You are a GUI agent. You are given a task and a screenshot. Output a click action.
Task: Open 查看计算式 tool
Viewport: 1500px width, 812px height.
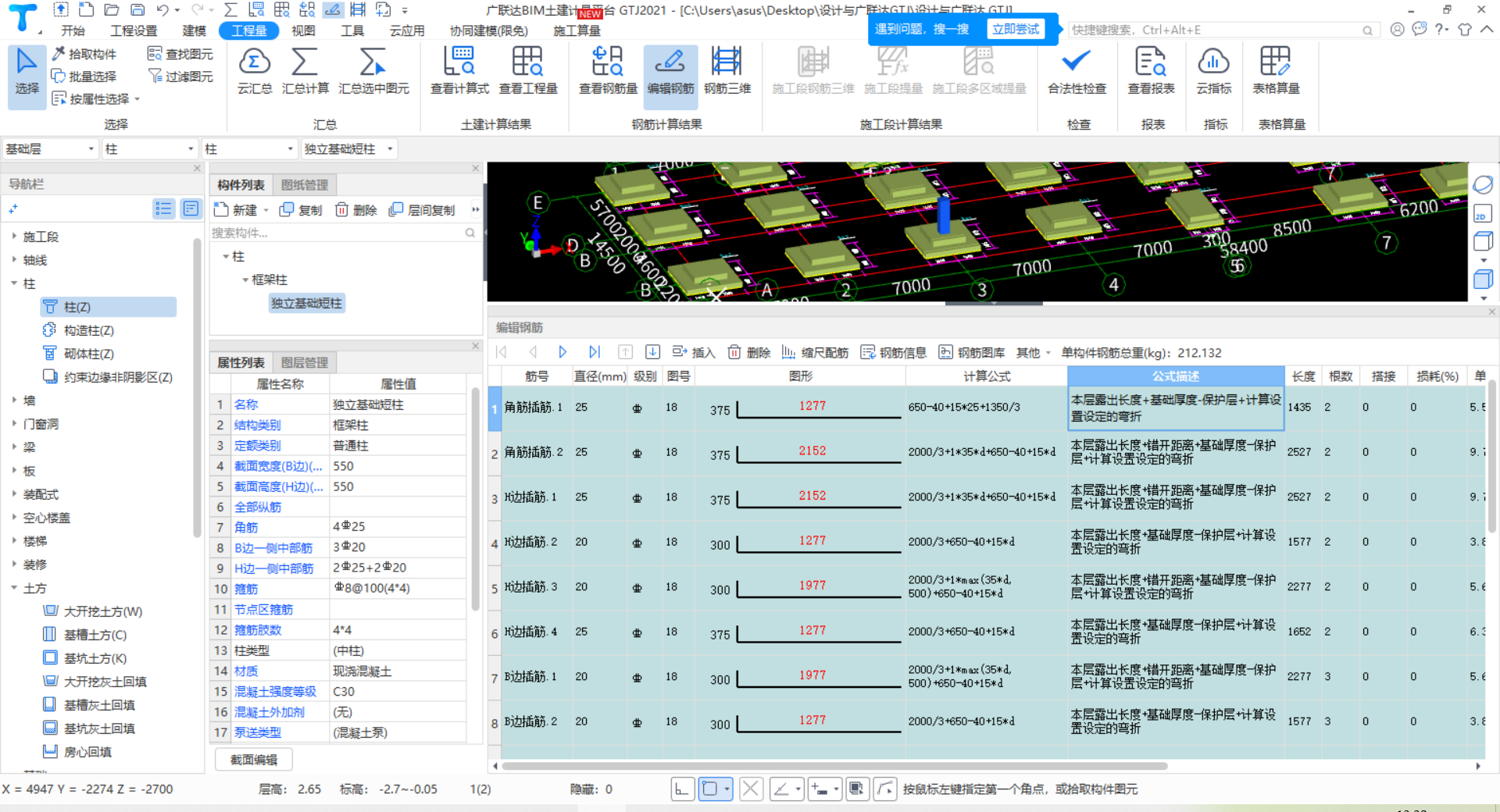click(x=459, y=70)
